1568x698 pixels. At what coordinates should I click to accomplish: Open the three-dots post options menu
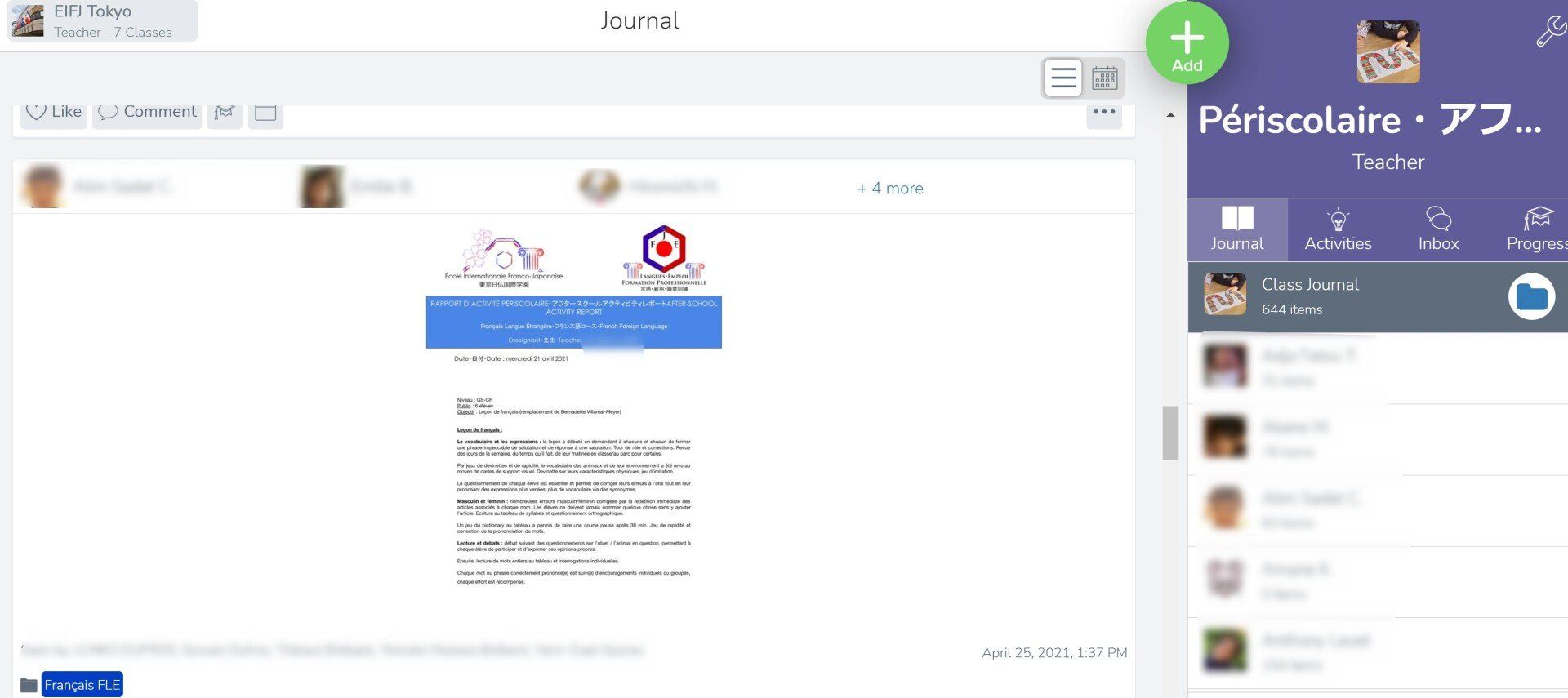click(1104, 113)
